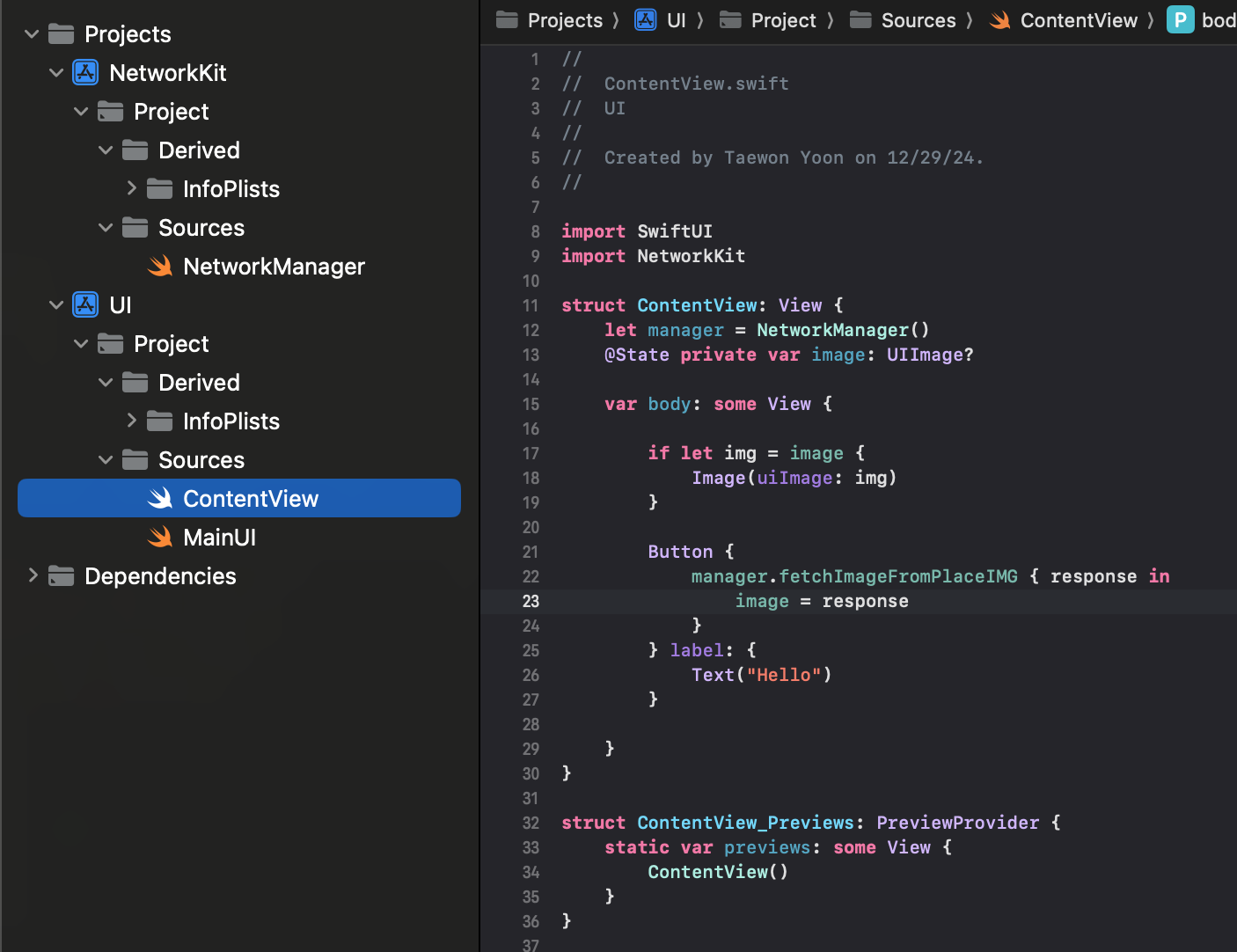Click the @State attribute on line 13
The image size is (1237, 952).
coord(636,355)
